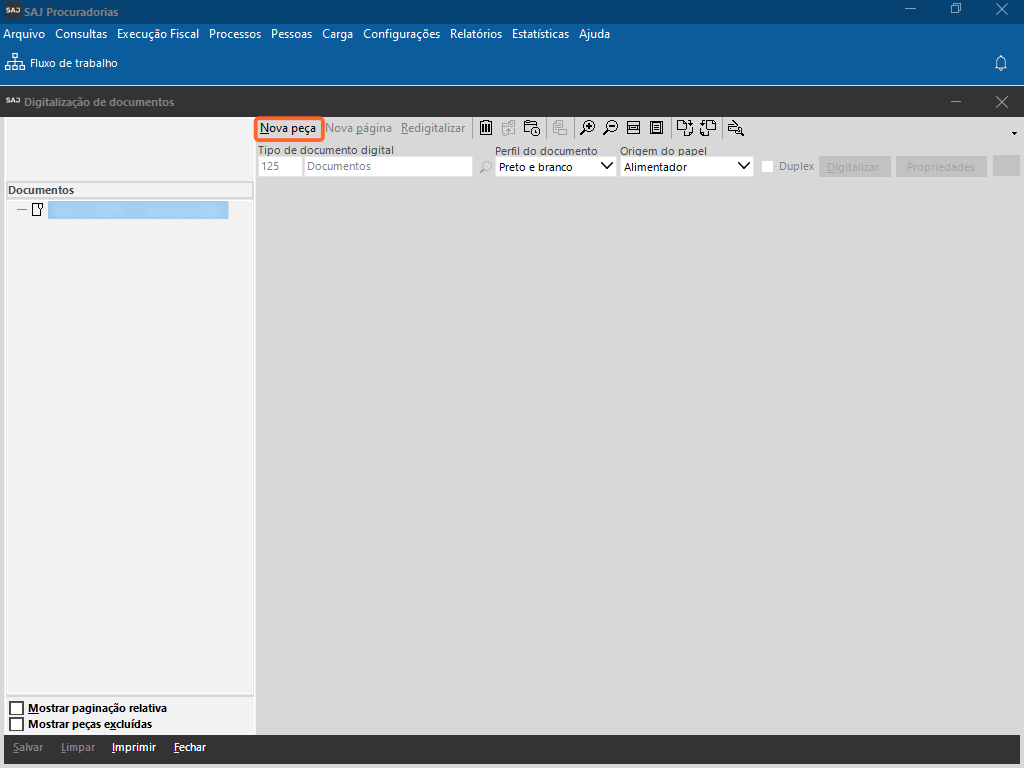Click the fit to width icon
The width and height of the screenshot is (1024, 768).
633,128
